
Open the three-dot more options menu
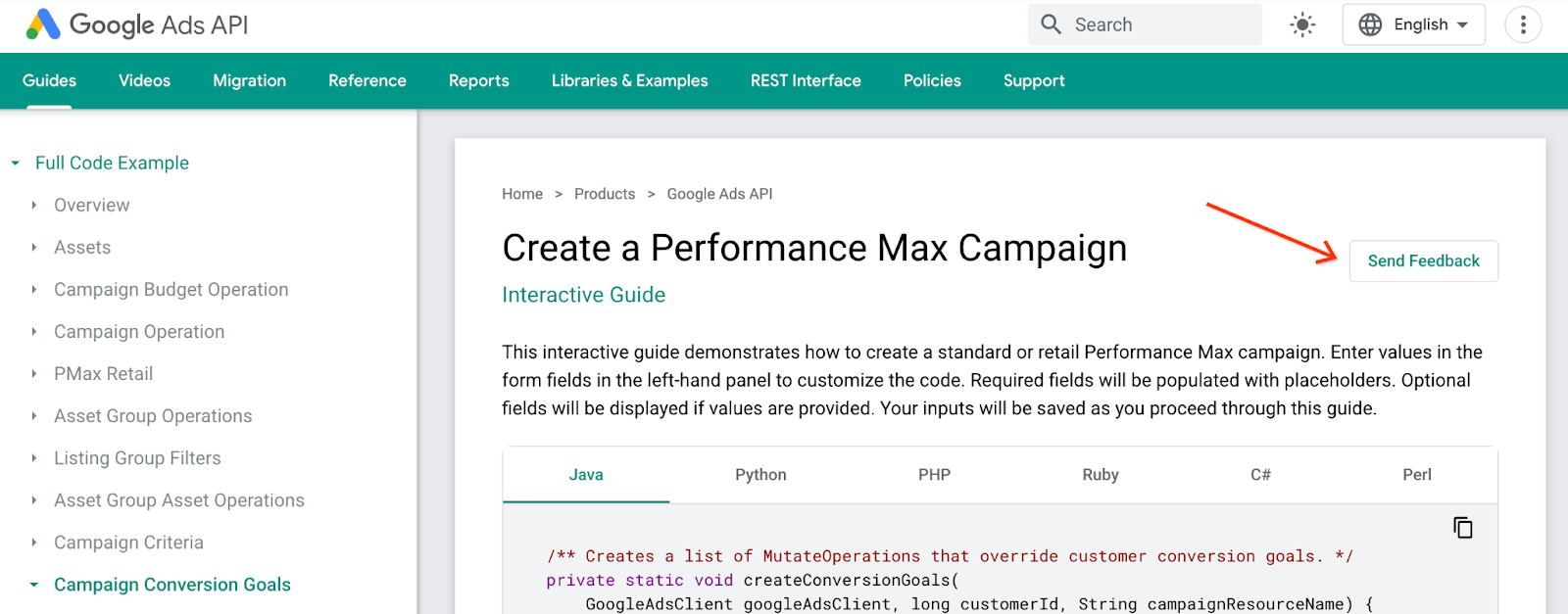click(x=1523, y=24)
